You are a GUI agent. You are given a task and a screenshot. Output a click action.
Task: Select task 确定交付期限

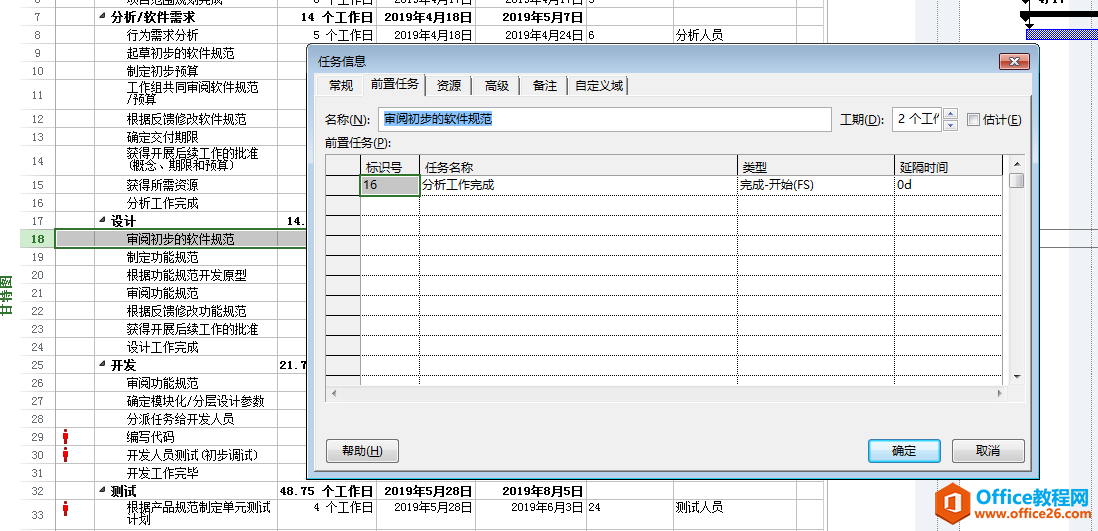[162, 137]
